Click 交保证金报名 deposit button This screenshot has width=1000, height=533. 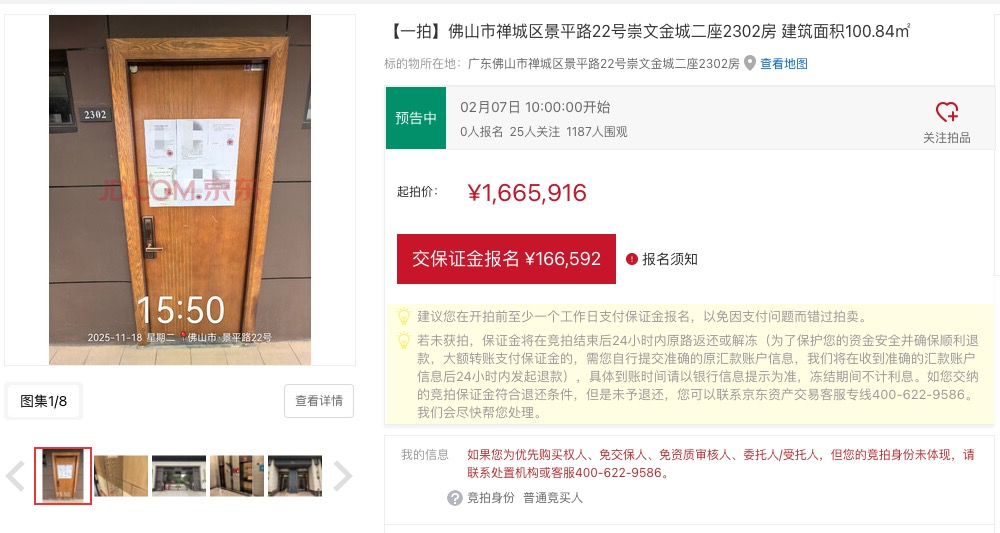[x=506, y=259]
